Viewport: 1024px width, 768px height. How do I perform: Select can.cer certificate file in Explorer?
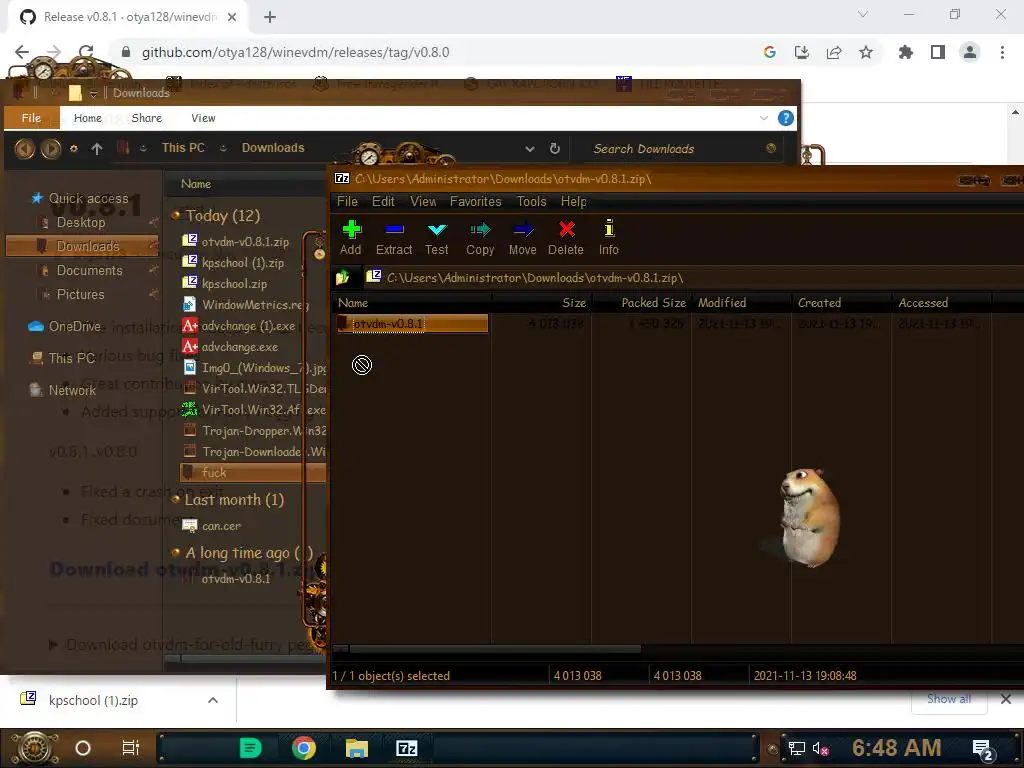[x=212, y=526]
